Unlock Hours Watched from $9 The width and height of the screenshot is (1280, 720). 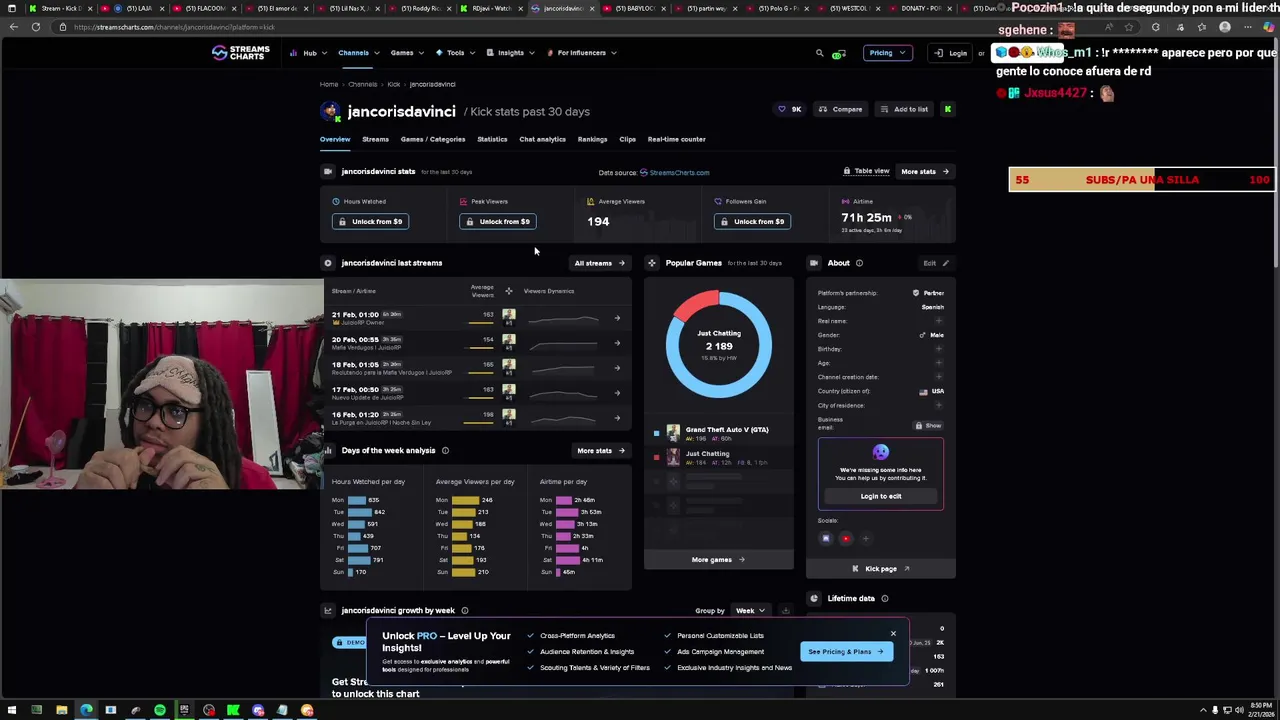[370, 222]
